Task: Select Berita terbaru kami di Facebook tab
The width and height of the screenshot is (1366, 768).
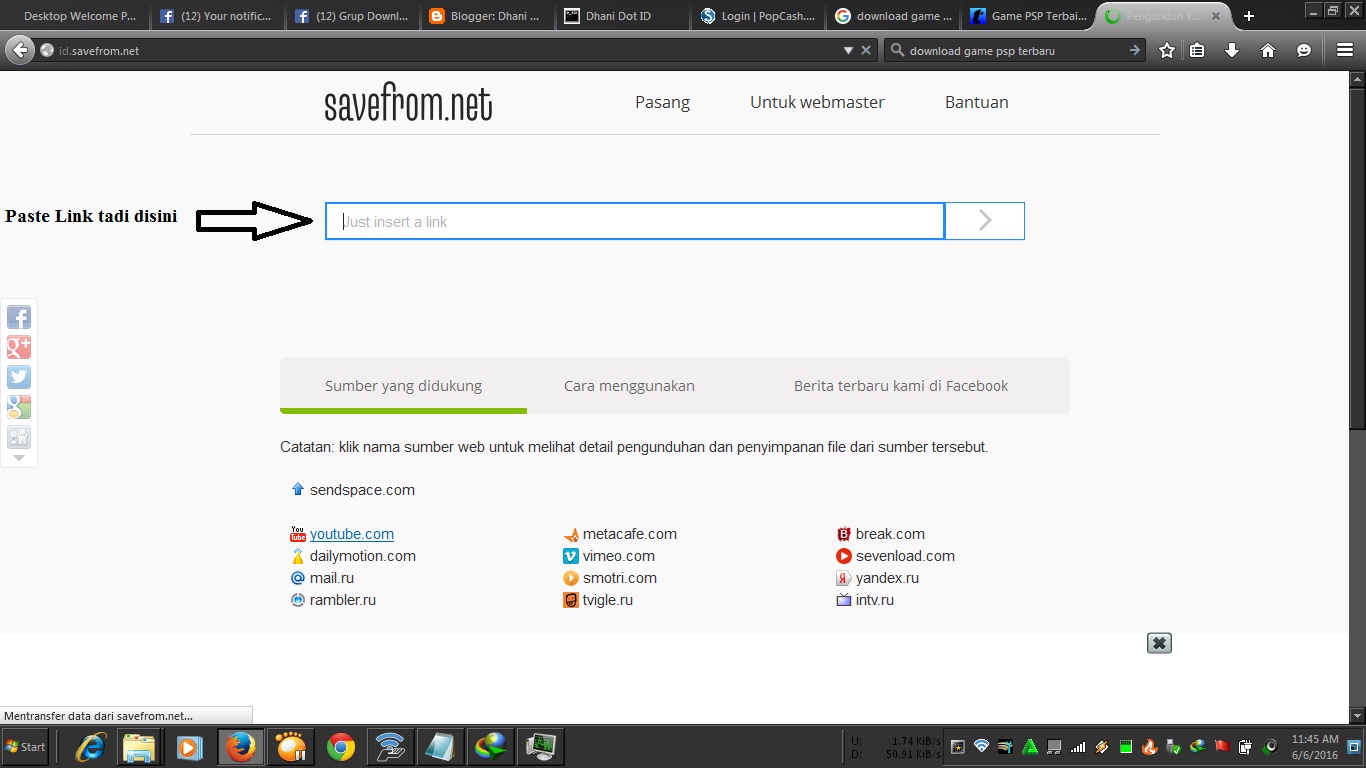Action: [901, 386]
